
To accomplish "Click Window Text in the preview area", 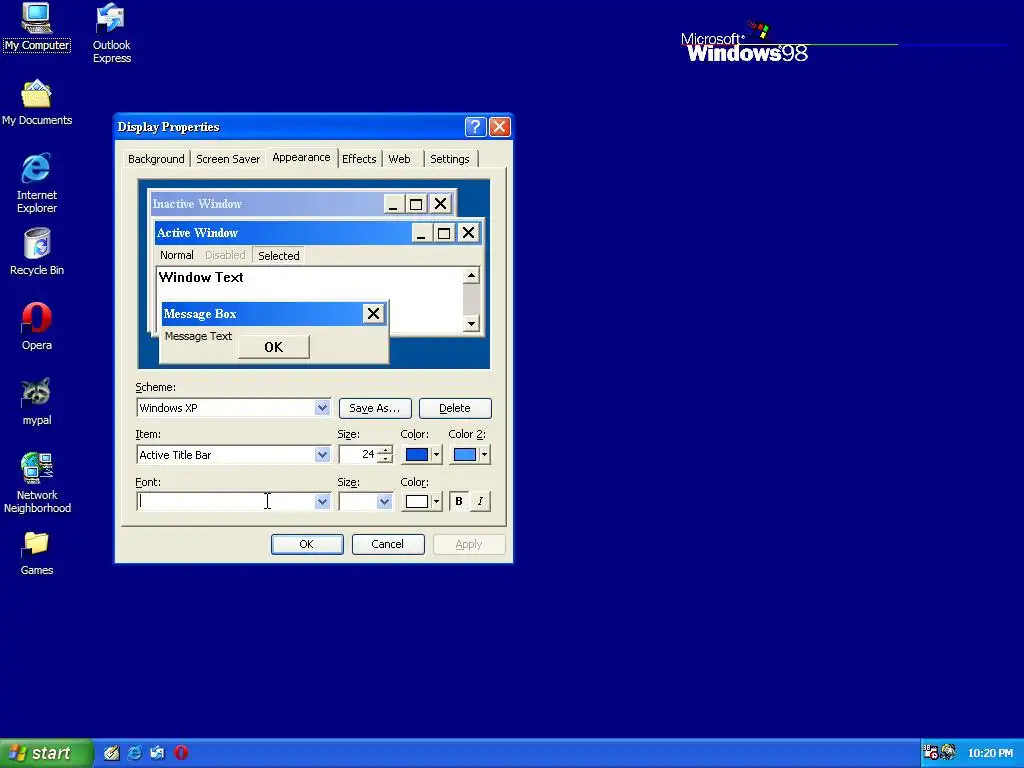I will (x=201, y=277).
